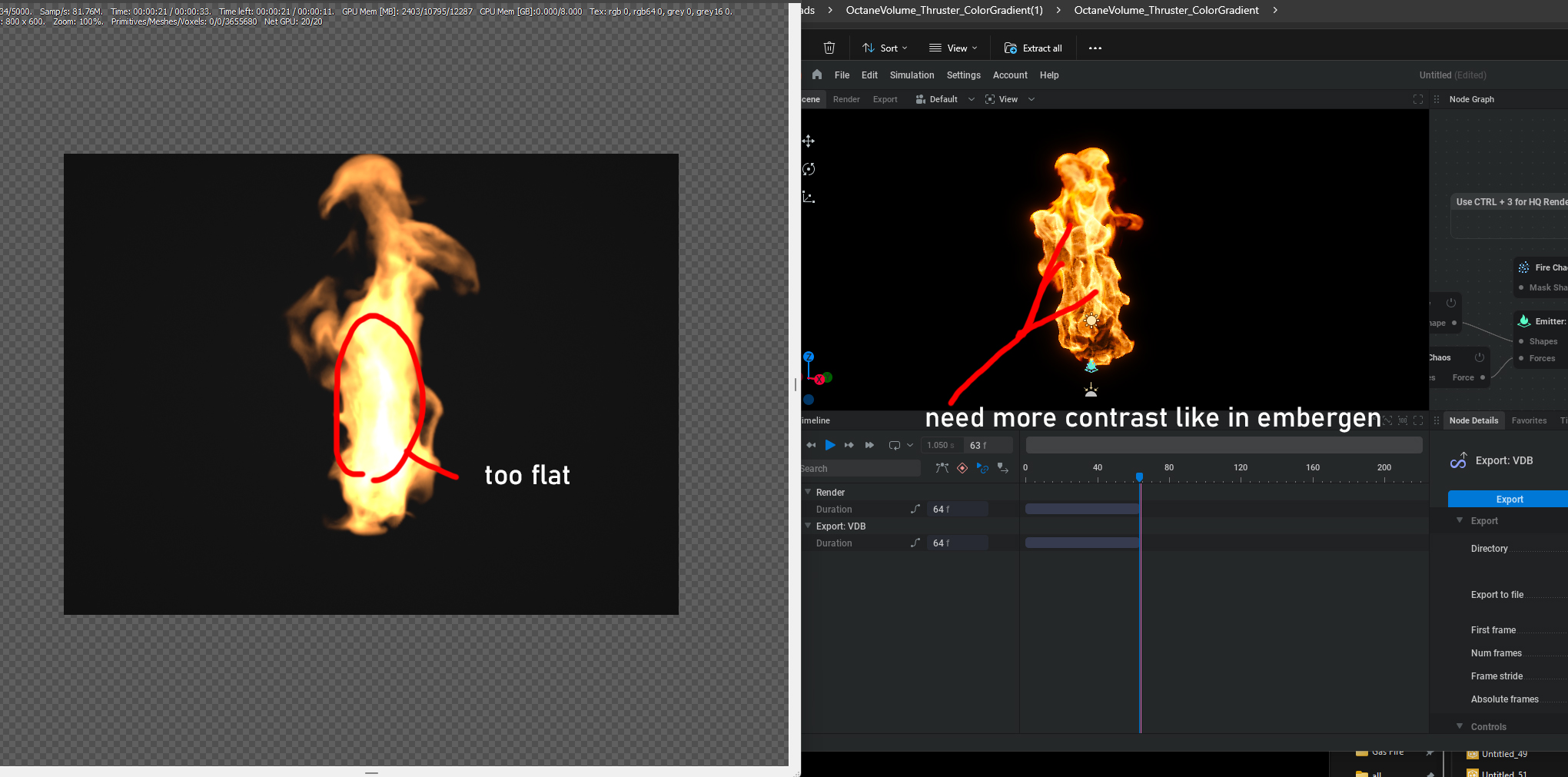Screen dimensions: 1568x777
Task: Click the trash delete icon
Action: click(829, 48)
